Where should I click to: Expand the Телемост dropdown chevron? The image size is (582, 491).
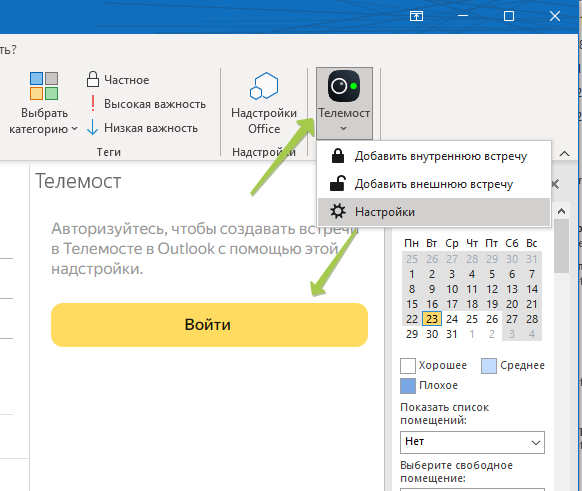coord(344,128)
